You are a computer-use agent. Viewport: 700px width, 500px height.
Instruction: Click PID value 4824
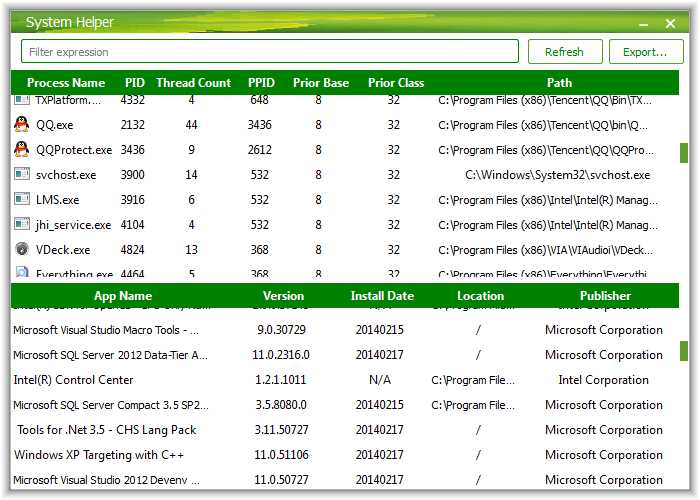point(133,250)
